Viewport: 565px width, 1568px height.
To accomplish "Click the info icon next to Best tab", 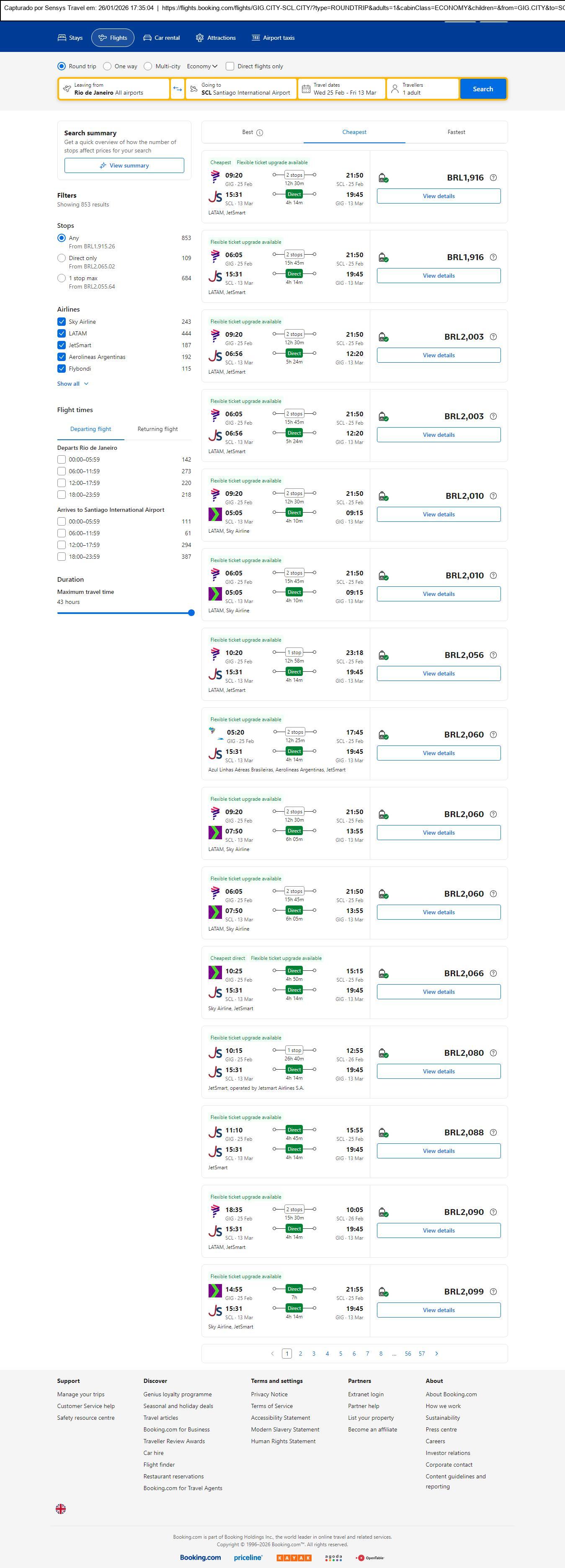I will pyautogui.click(x=260, y=133).
